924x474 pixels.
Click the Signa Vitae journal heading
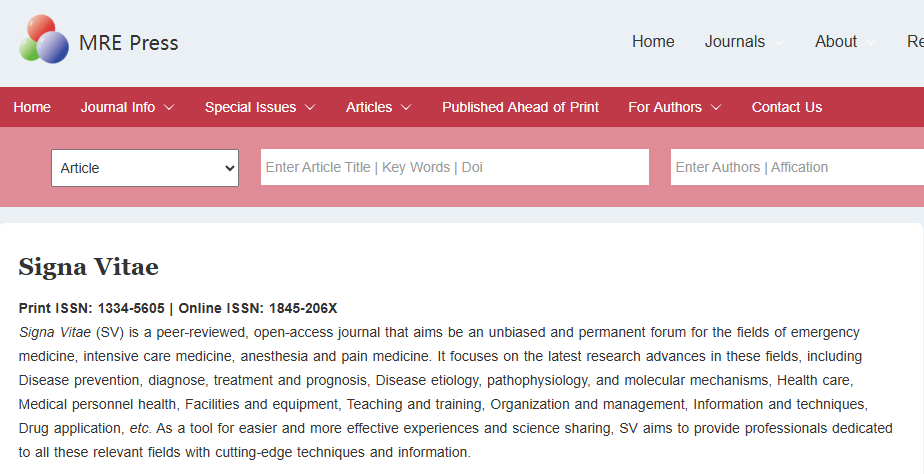coord(88,267)
